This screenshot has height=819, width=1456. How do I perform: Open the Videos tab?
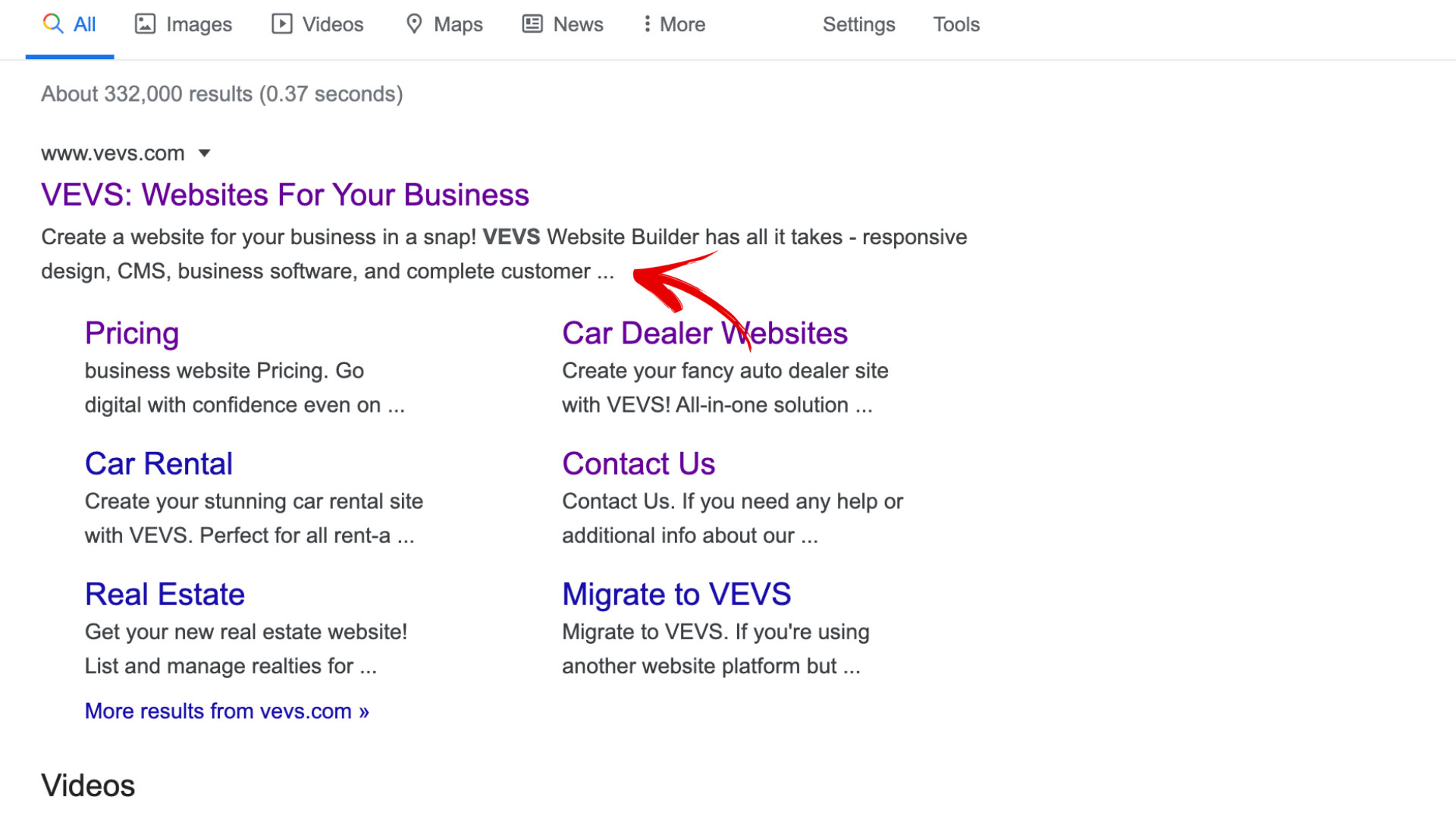pyautogui.click(x=318, y=24)
